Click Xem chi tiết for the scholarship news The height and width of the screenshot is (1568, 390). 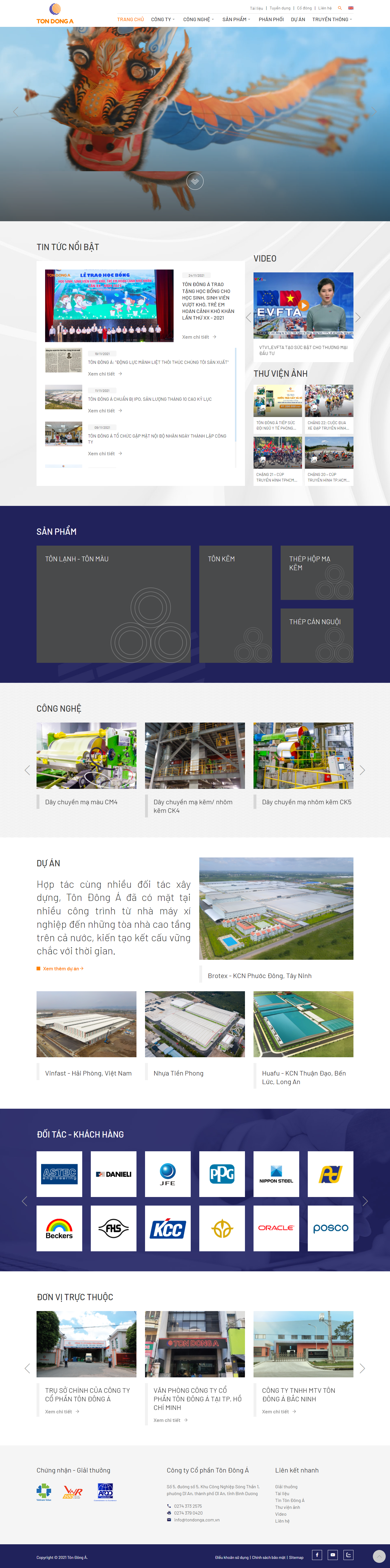point(199,337)
